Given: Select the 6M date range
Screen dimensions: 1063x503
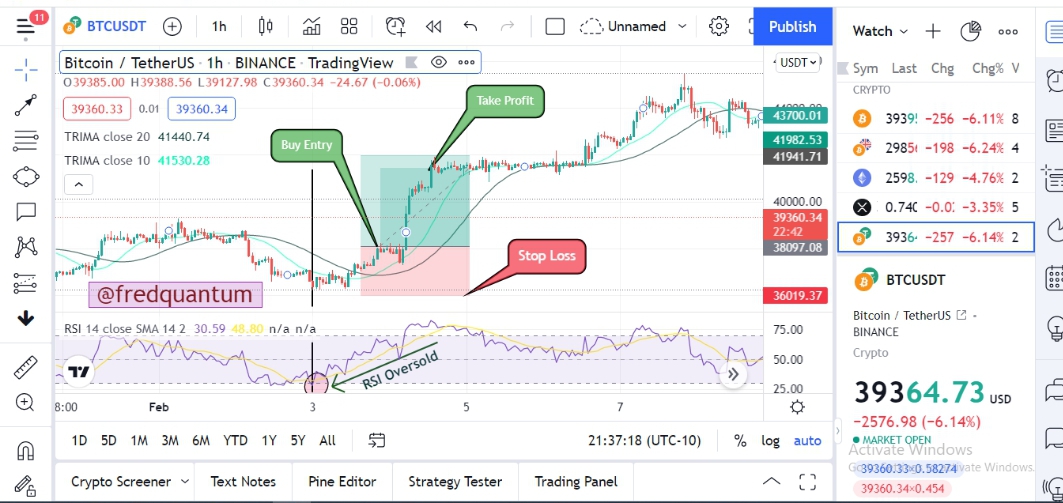Looking at the screenshot, I should (201, 441).
